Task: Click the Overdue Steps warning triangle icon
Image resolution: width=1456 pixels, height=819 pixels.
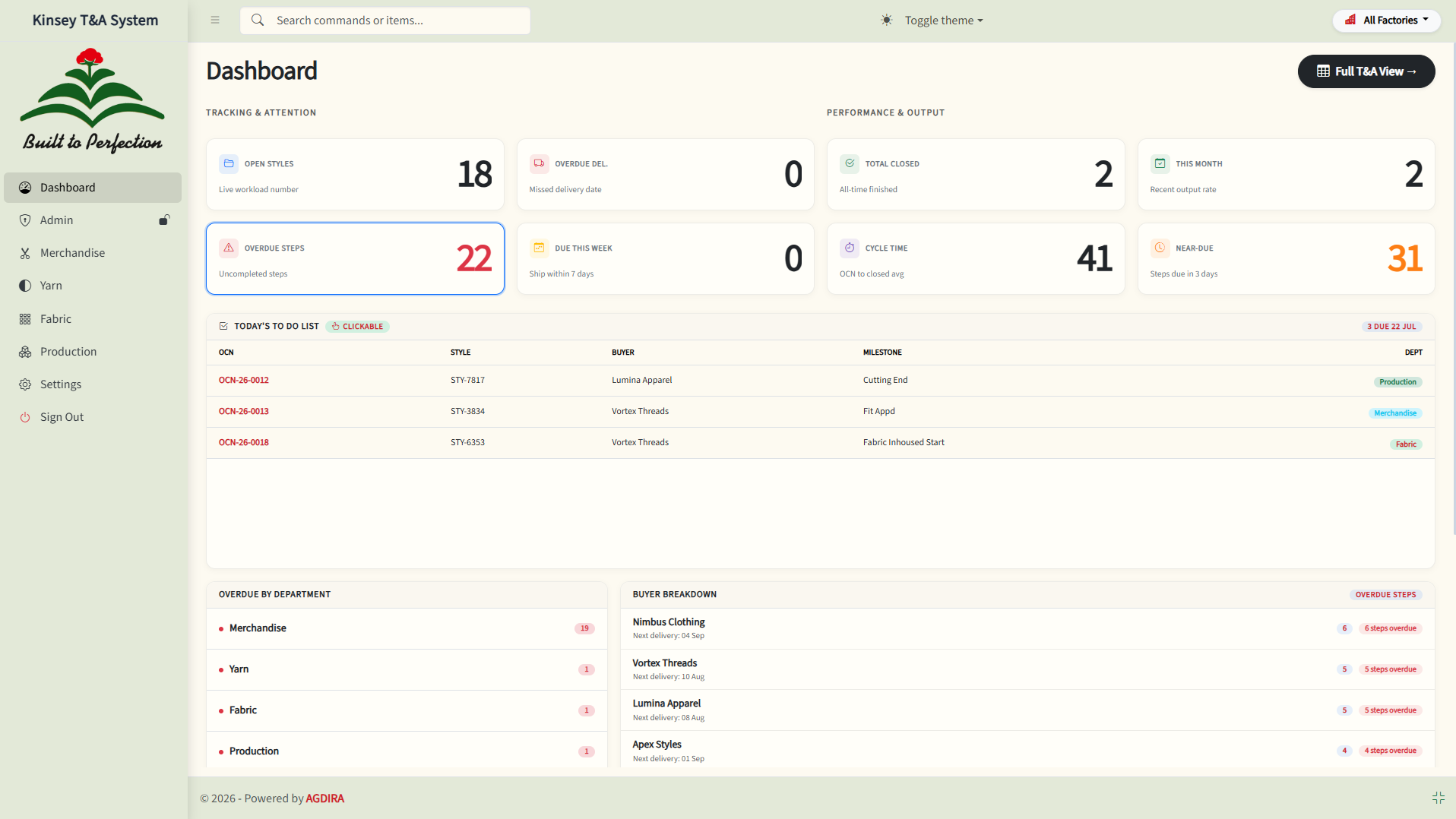Action: (x=229, y=248)
